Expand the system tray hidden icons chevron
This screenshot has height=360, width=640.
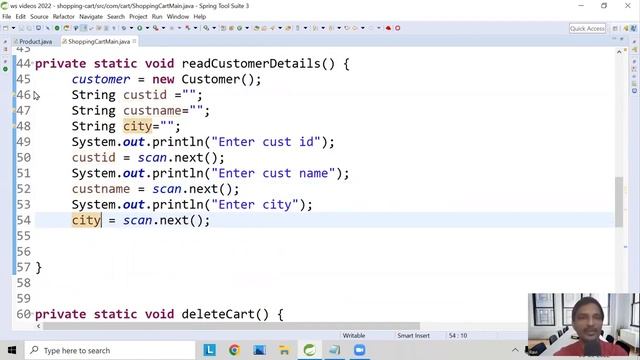click(x=515, y=350)
